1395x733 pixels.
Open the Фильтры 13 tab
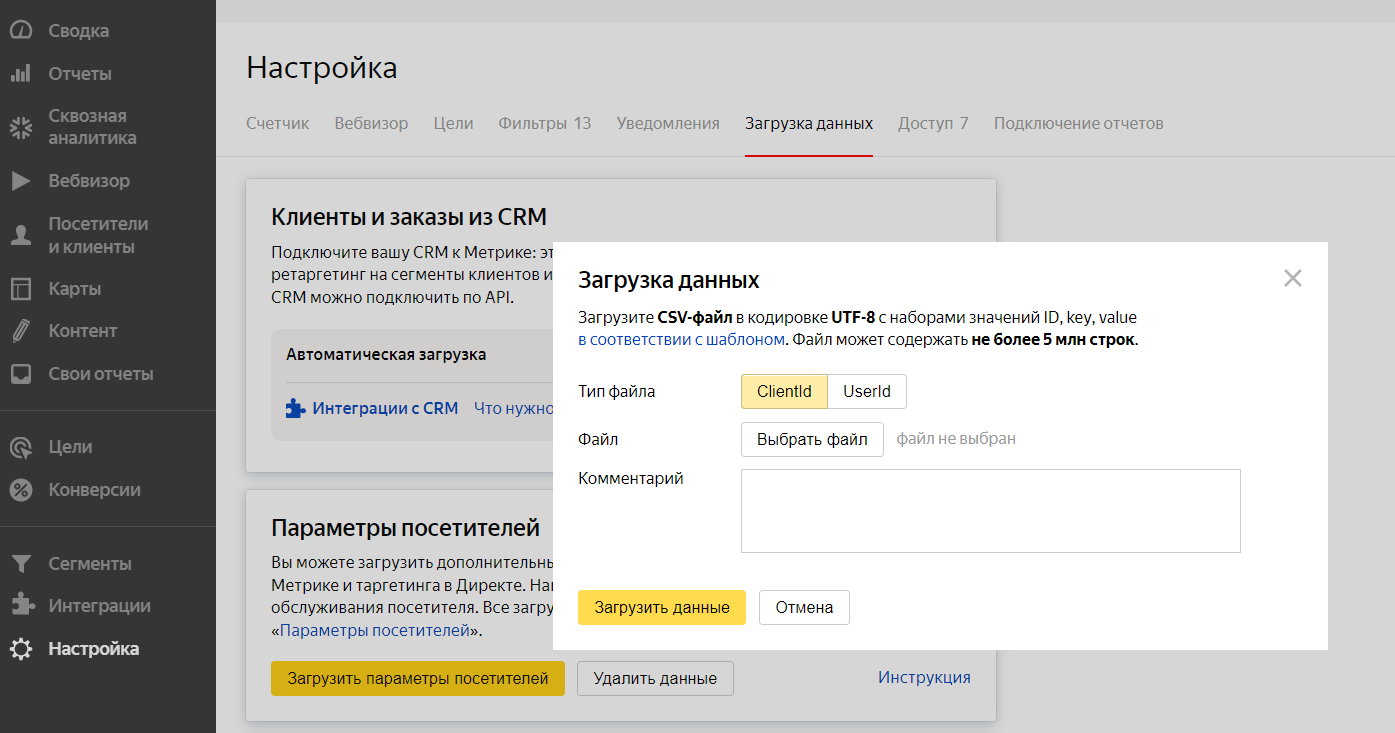545,124
